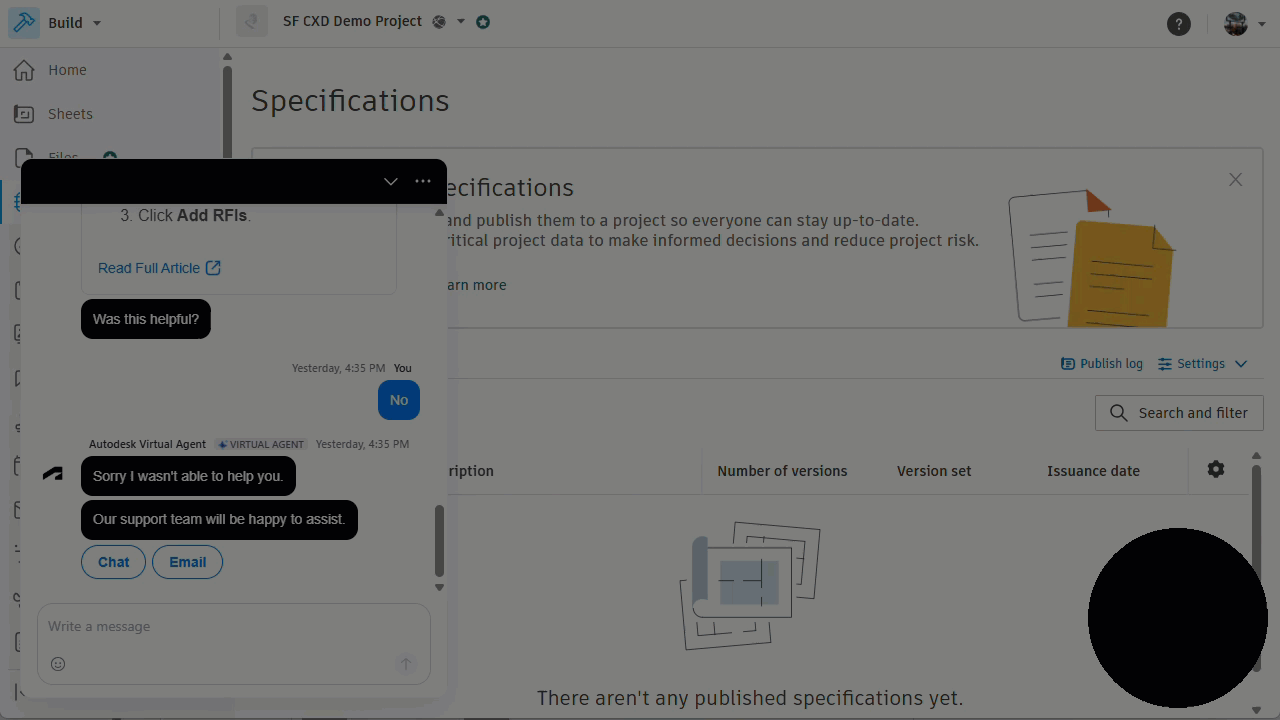Open the chat more options menu

point(423,181)
